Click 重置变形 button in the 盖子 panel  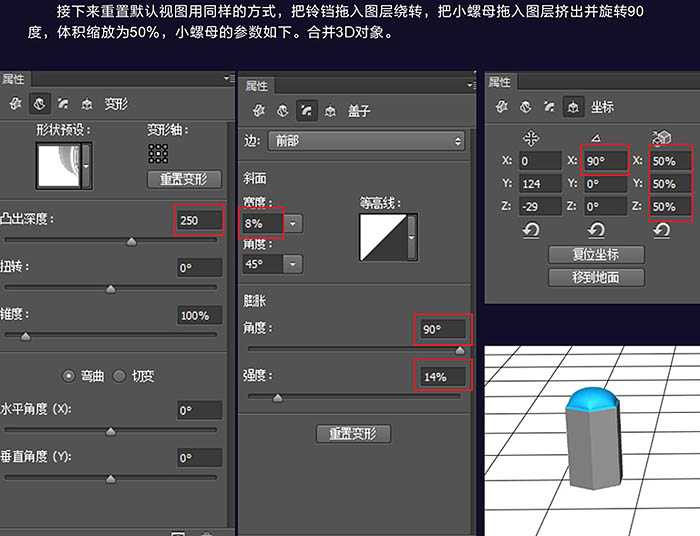(353, 433)
